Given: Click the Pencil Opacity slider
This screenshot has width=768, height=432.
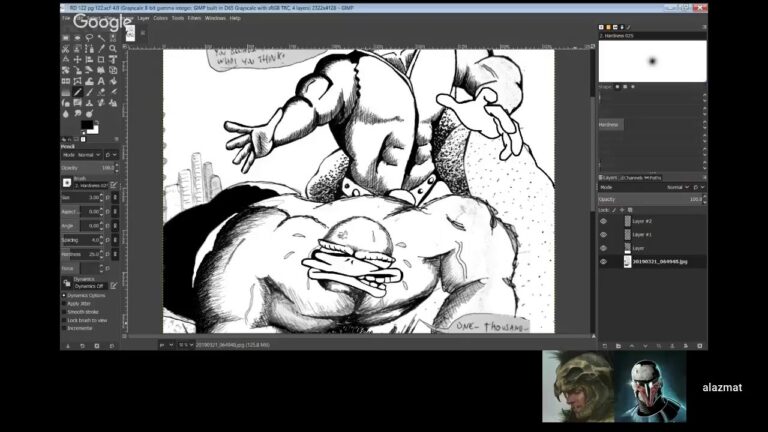Looking at the screenshot, I should 87,168.
